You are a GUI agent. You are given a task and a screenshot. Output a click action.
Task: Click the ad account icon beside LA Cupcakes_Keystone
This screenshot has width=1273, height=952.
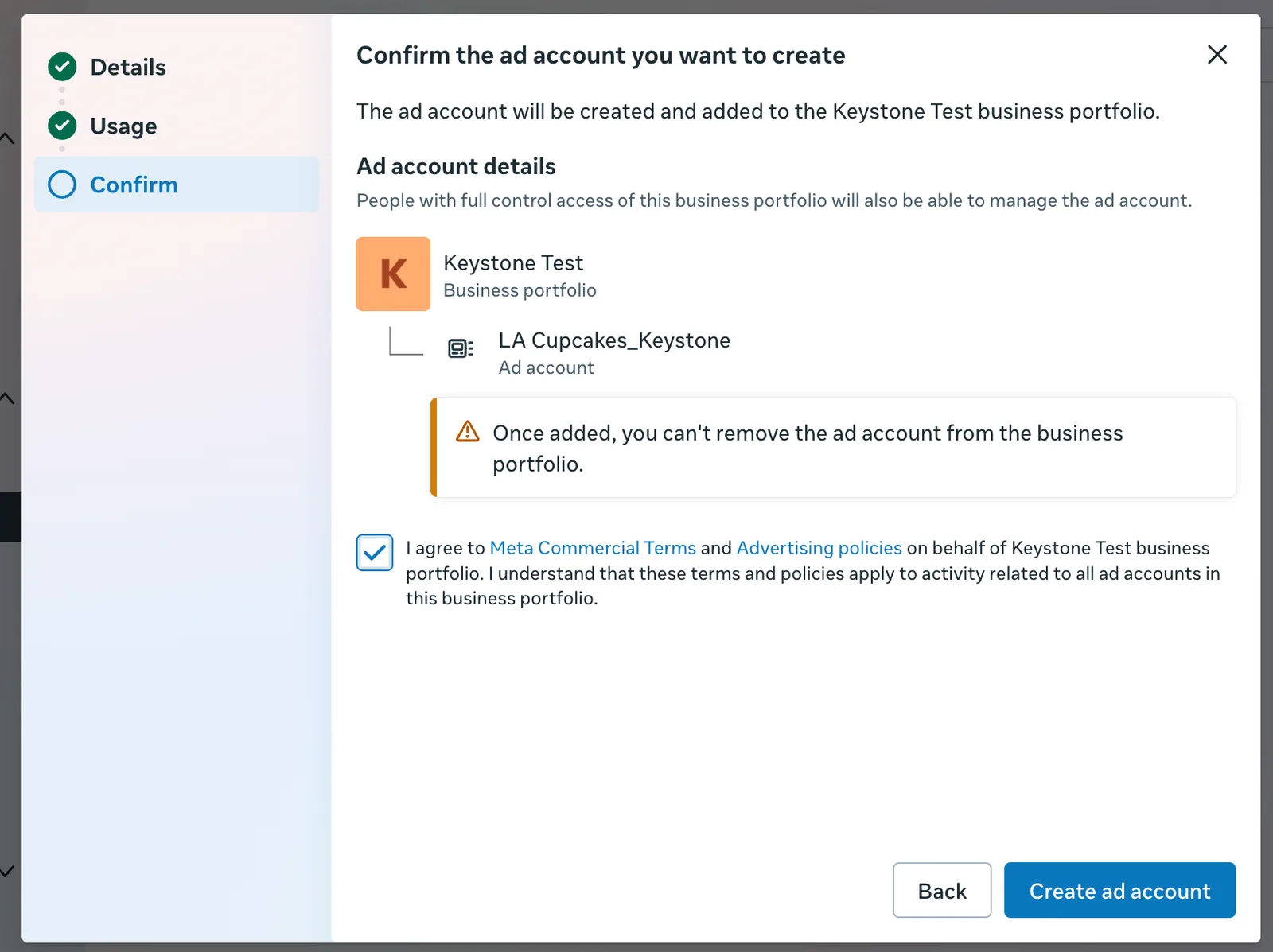coord(461,348)
